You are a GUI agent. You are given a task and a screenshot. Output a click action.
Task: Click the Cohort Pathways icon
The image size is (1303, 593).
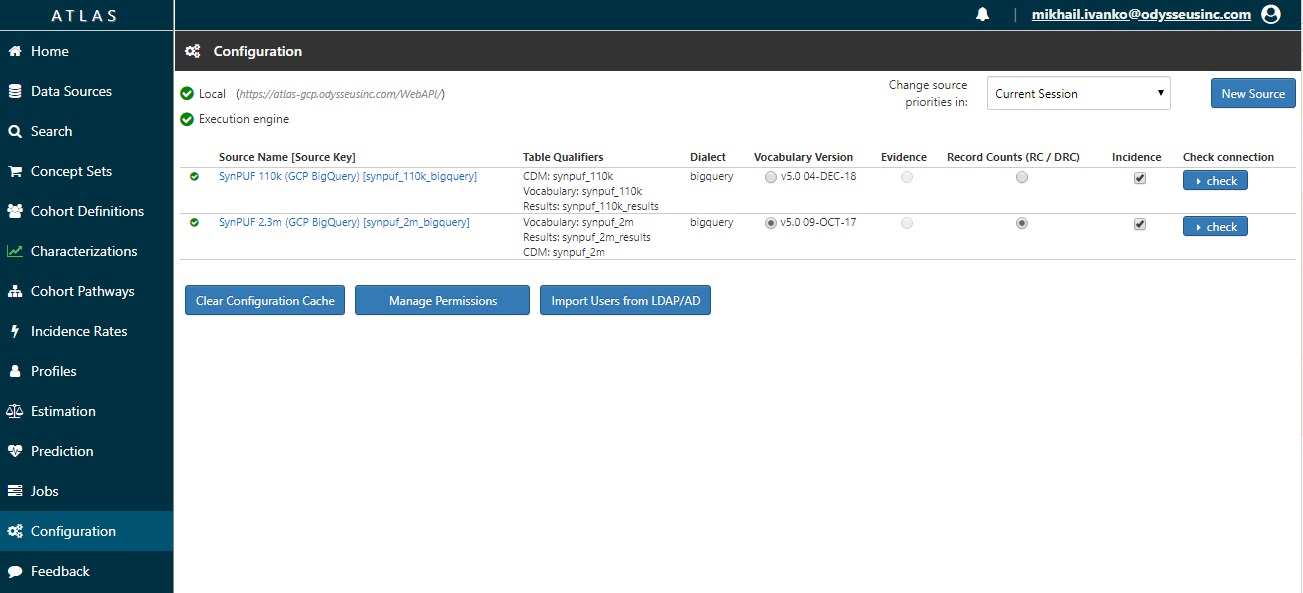tap(15, 291)
